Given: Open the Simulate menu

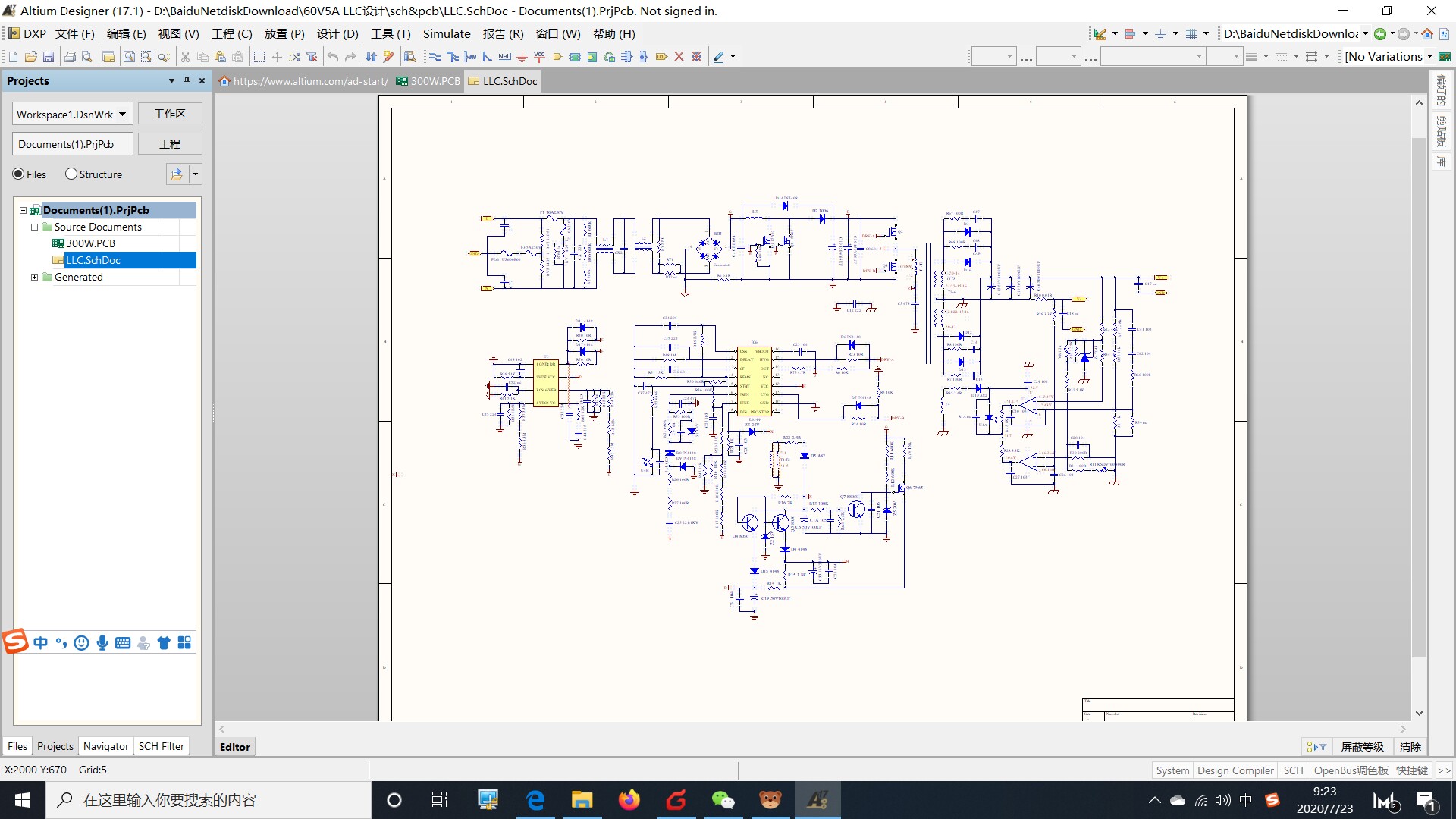Looking at the screenshot, I should [446, 34].
